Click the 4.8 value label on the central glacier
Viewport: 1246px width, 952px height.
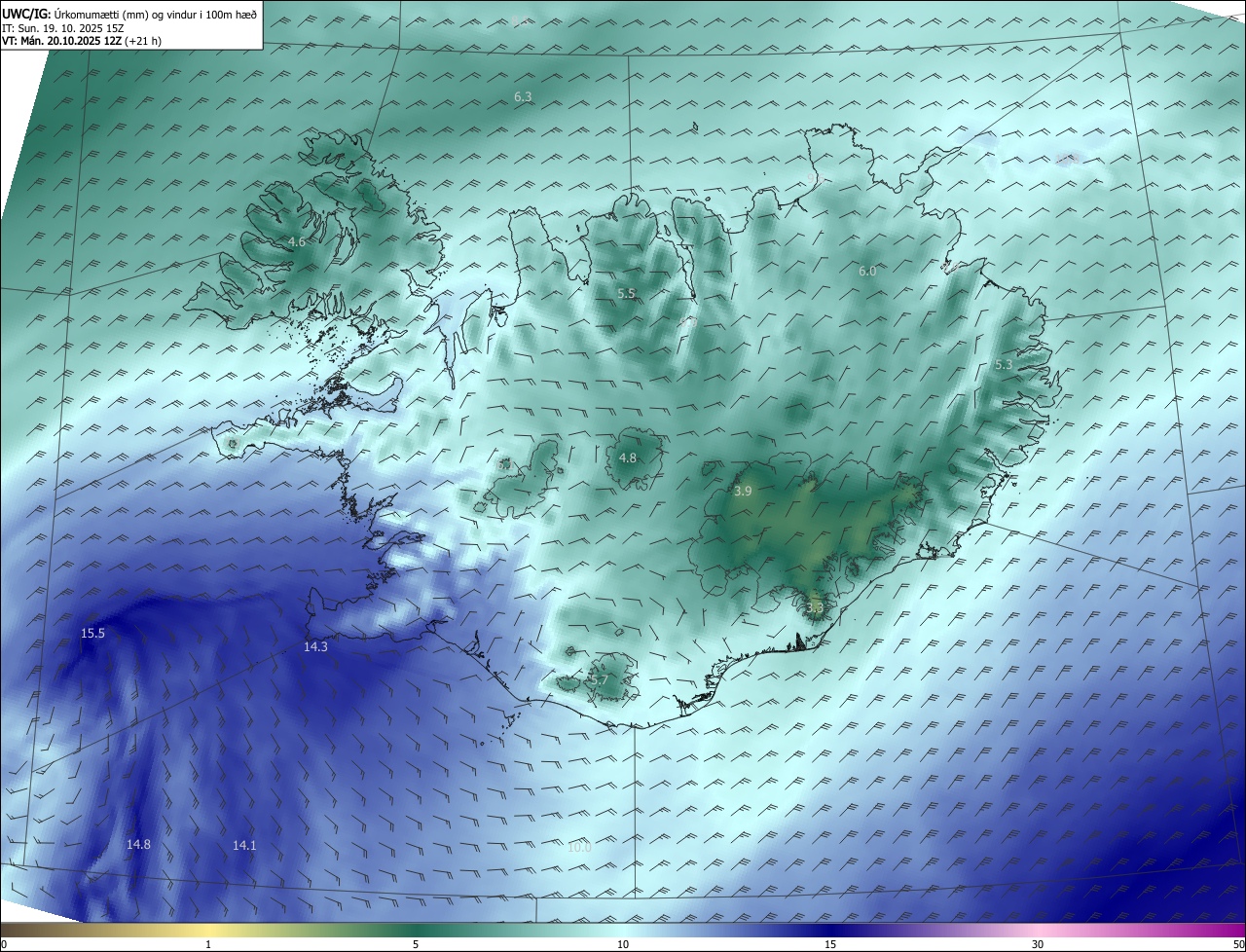(628, 458)
